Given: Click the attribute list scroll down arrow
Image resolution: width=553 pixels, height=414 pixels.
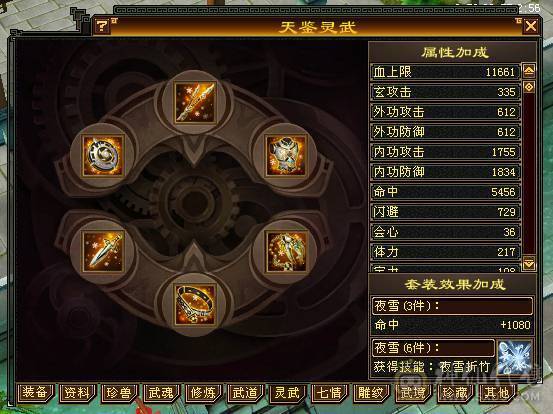Looking at the screenshot, I should coord(529,263).
